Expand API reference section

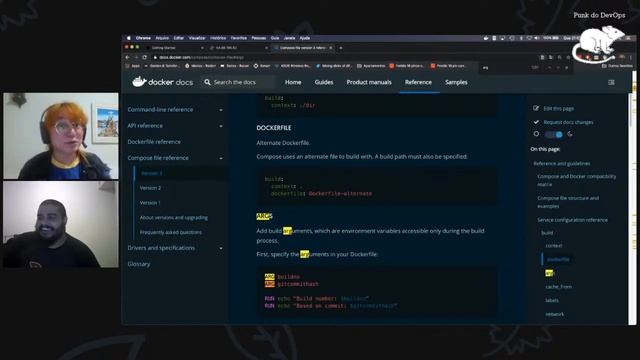coord(221,126)
